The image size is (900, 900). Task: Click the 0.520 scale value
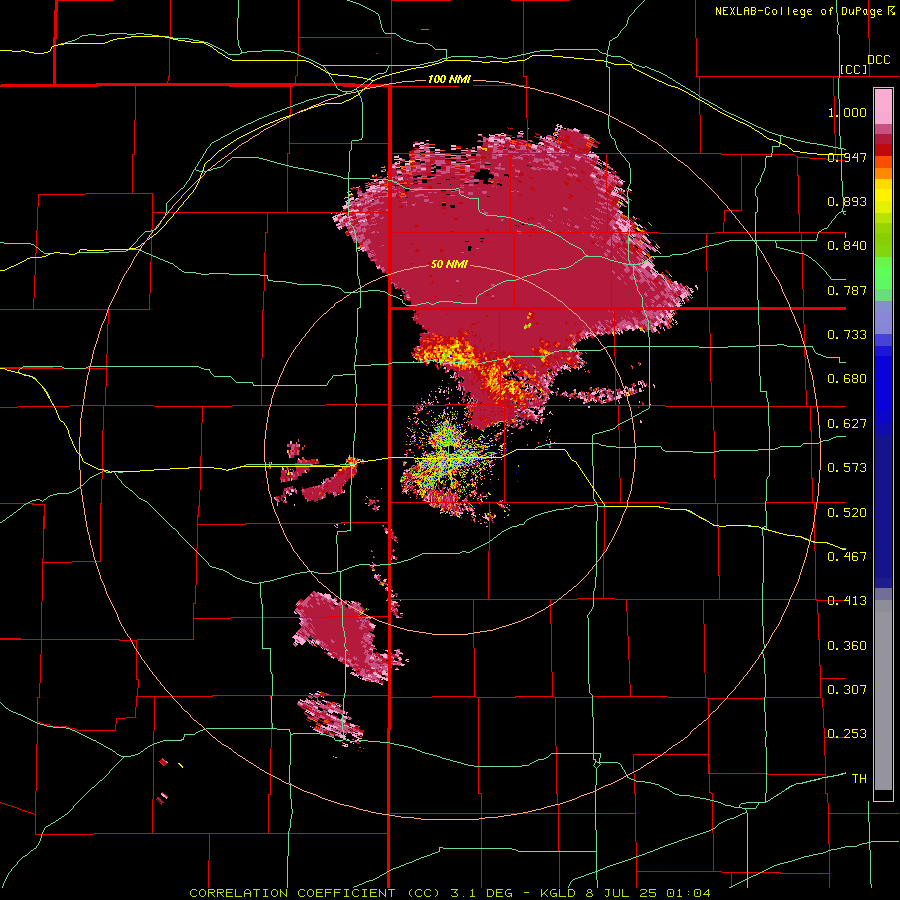pos(847,513)
